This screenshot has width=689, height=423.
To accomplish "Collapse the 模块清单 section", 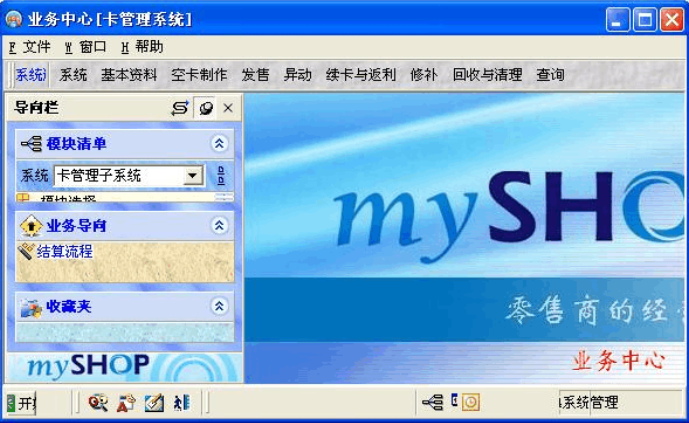I will pyautogui.click(x=220, y=144).
